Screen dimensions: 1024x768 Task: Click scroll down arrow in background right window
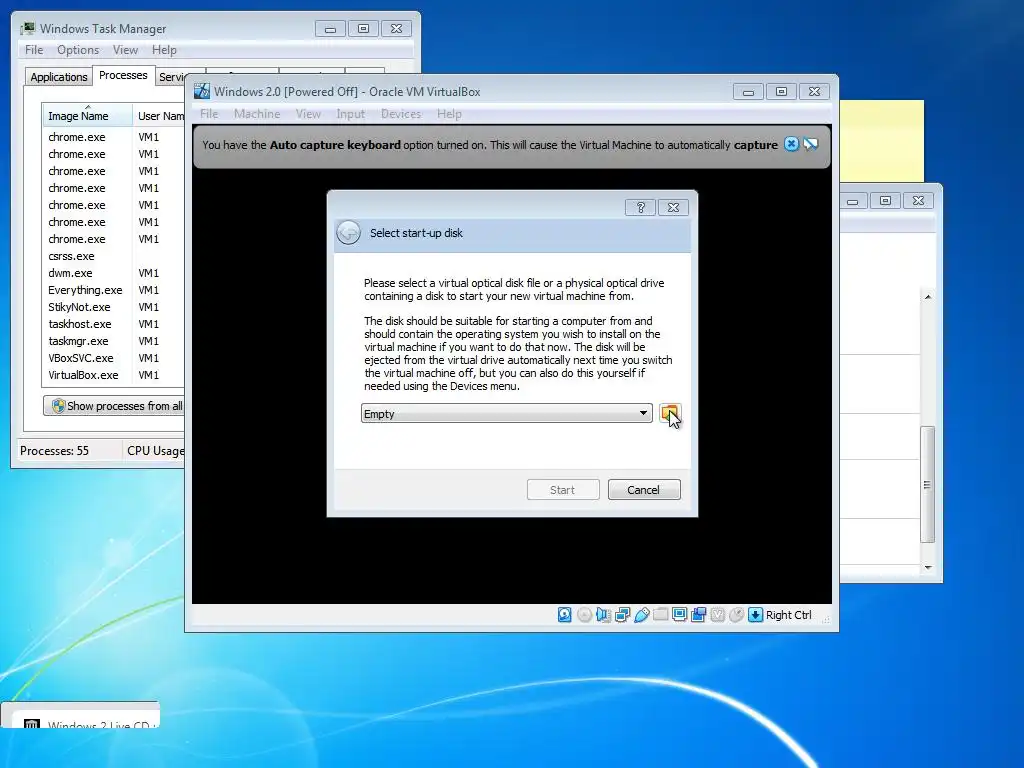pos(927,568)
